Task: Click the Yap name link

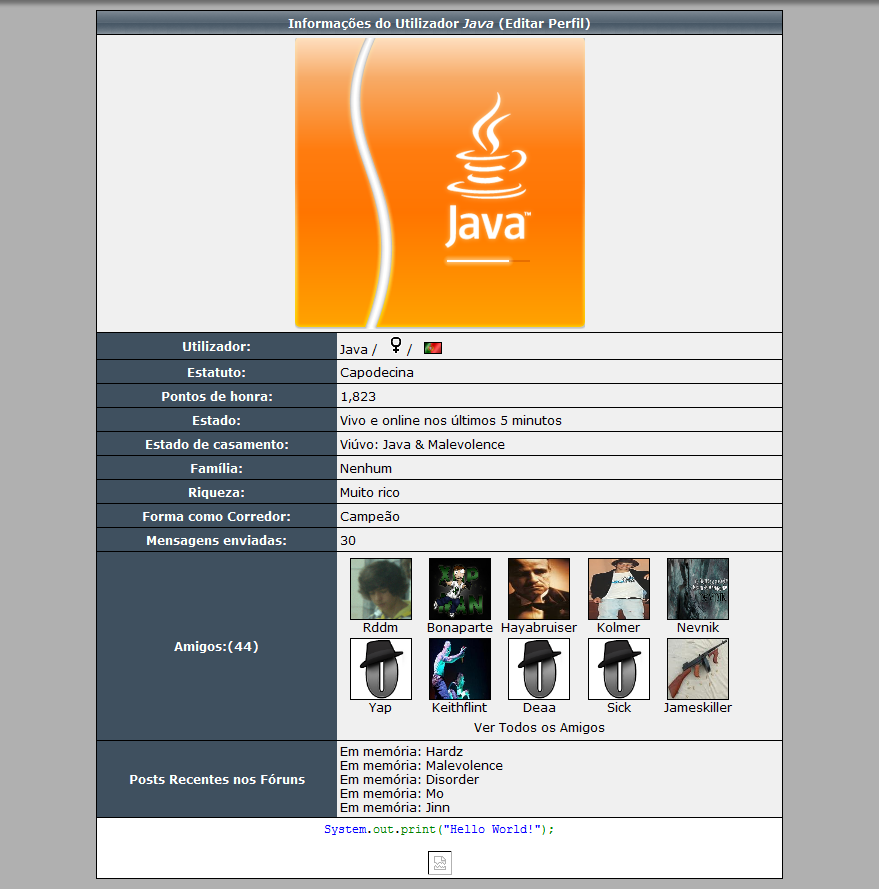Action: click(380, 708)
